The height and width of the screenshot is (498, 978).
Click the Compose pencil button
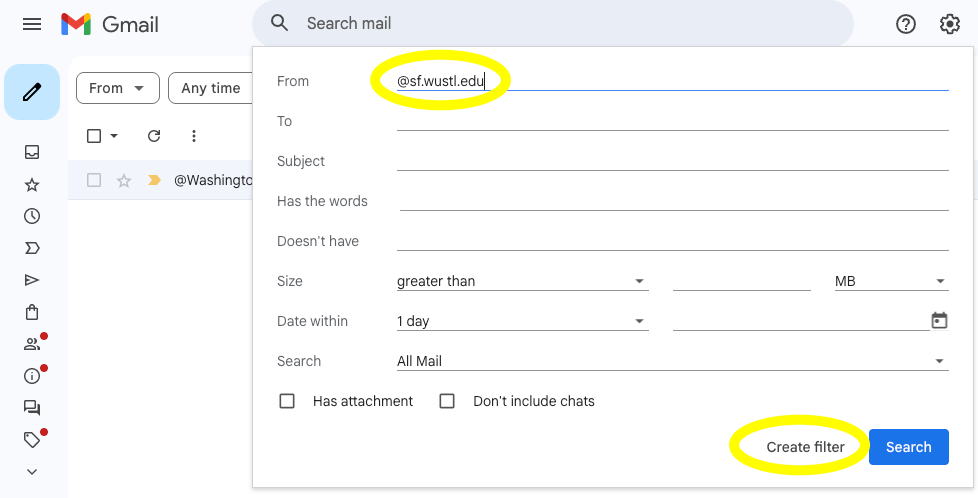[32, 92]
